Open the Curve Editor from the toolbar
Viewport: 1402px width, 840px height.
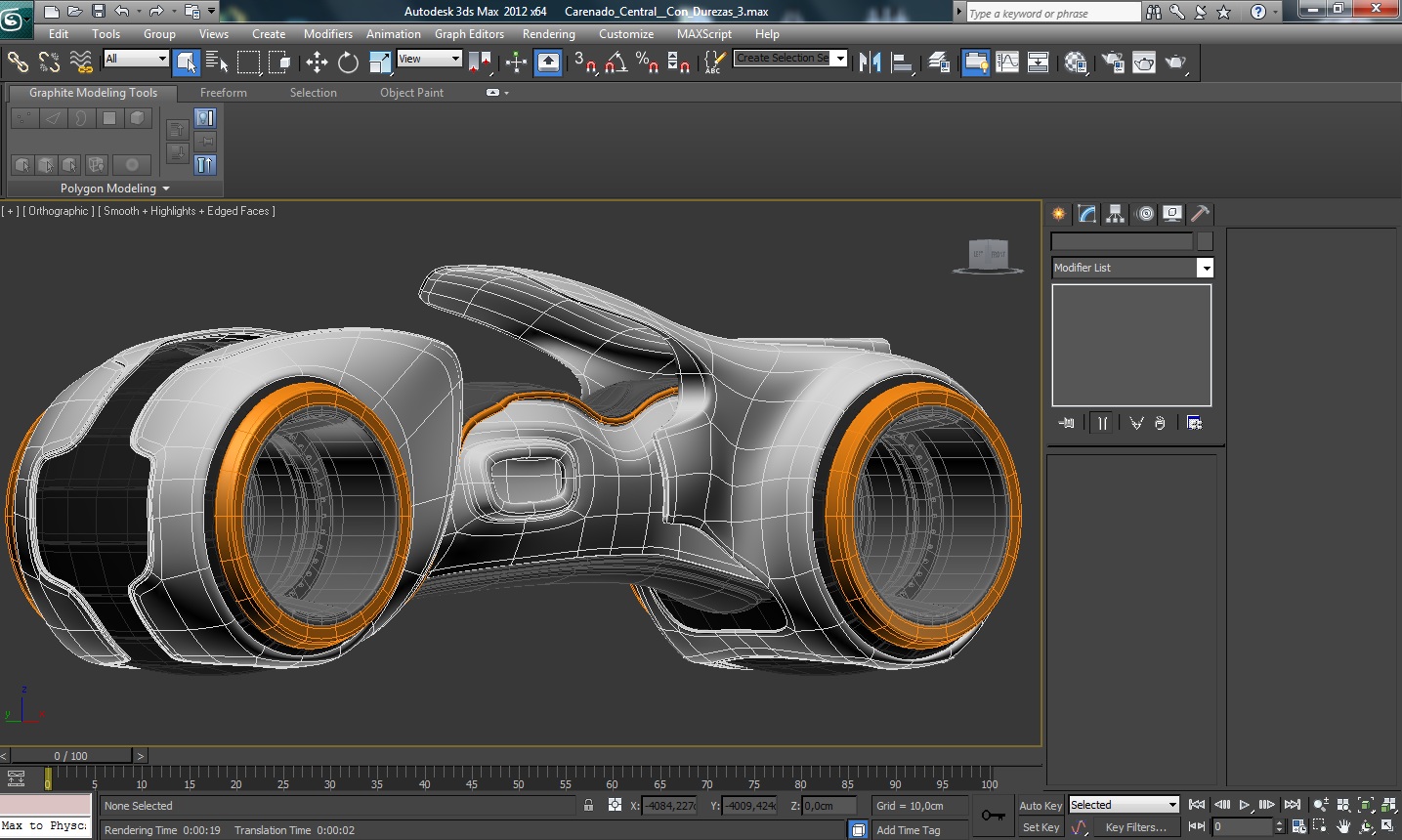point(1007,63)
